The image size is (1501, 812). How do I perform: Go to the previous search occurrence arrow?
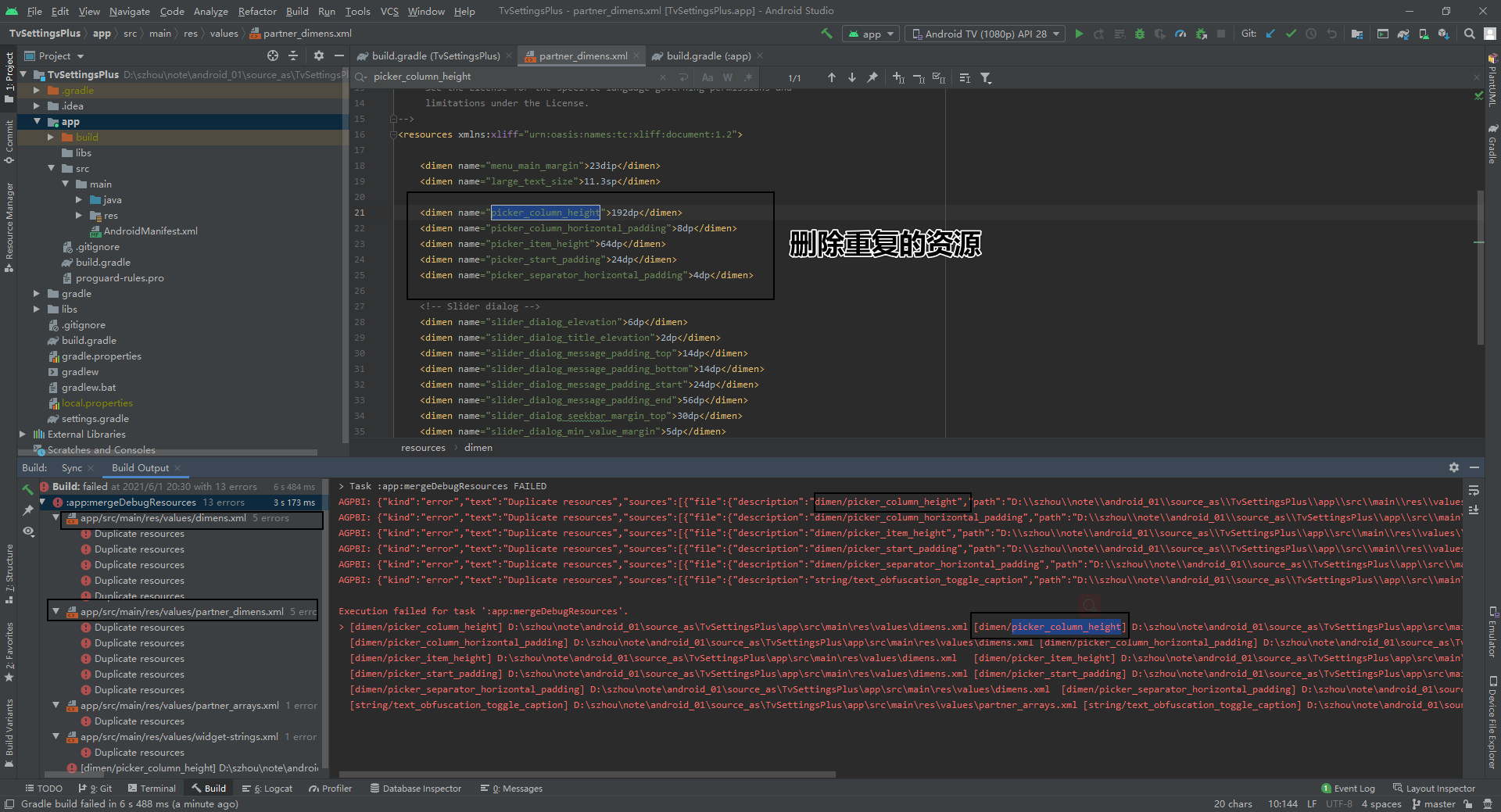pos(831,77)
